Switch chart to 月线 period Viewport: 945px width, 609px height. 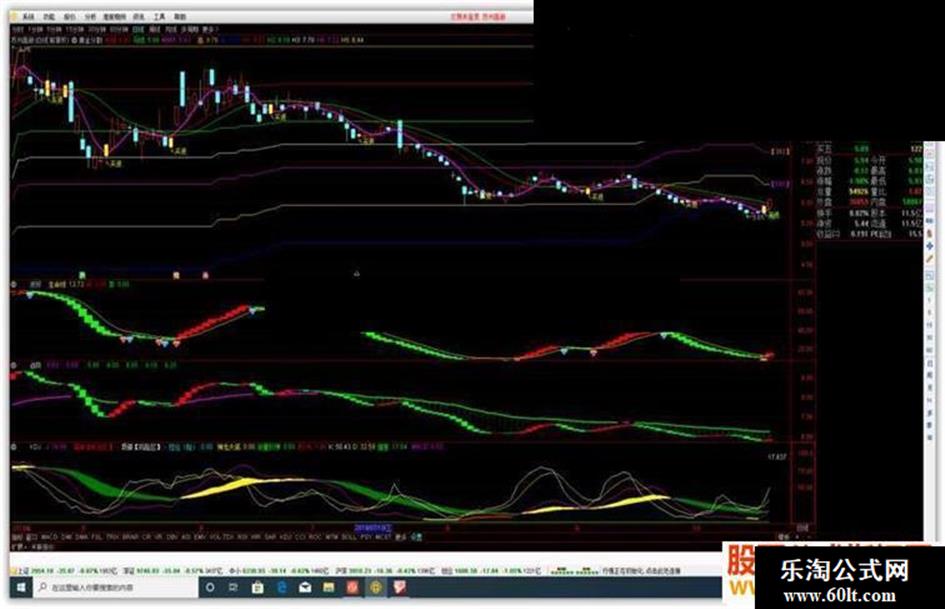click(x=171, y=28)
